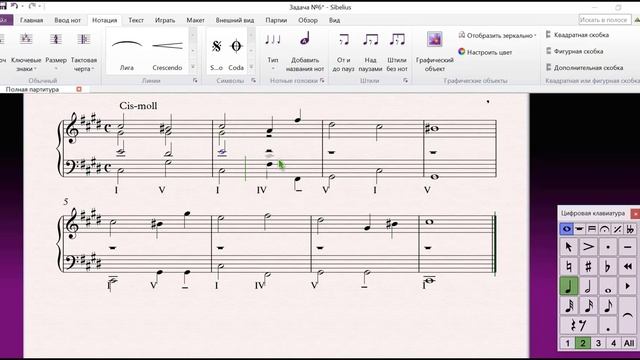Select half note on keypad

(x=588, y=286)
